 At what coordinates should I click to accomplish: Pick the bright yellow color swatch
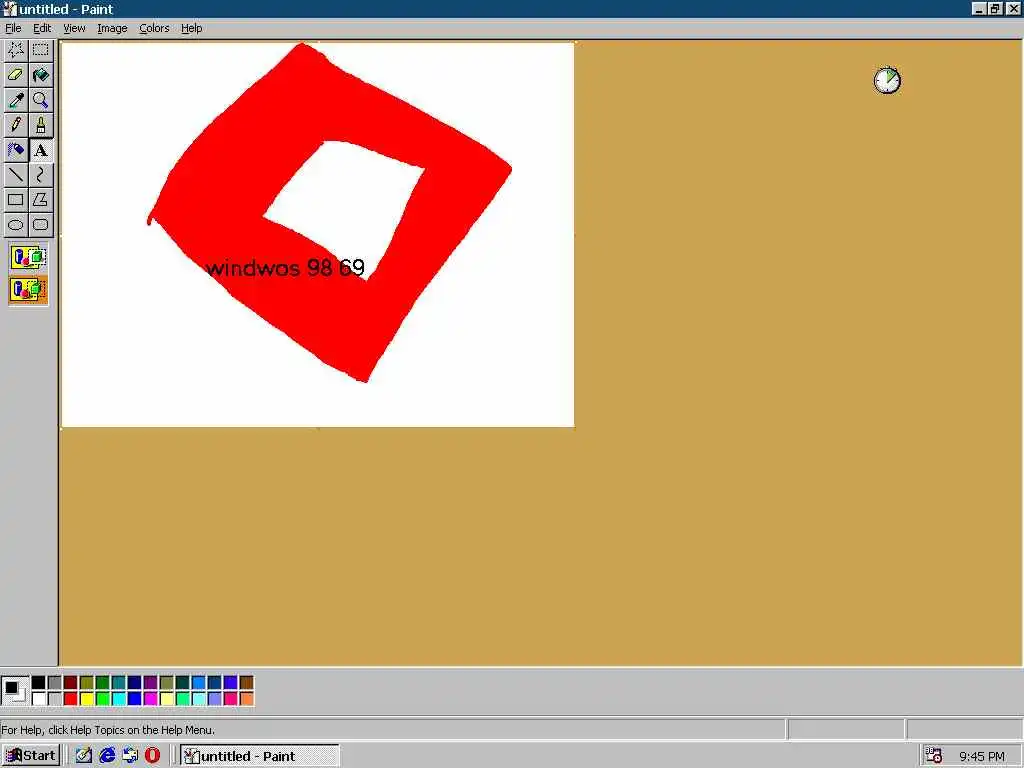coord(86,699)
